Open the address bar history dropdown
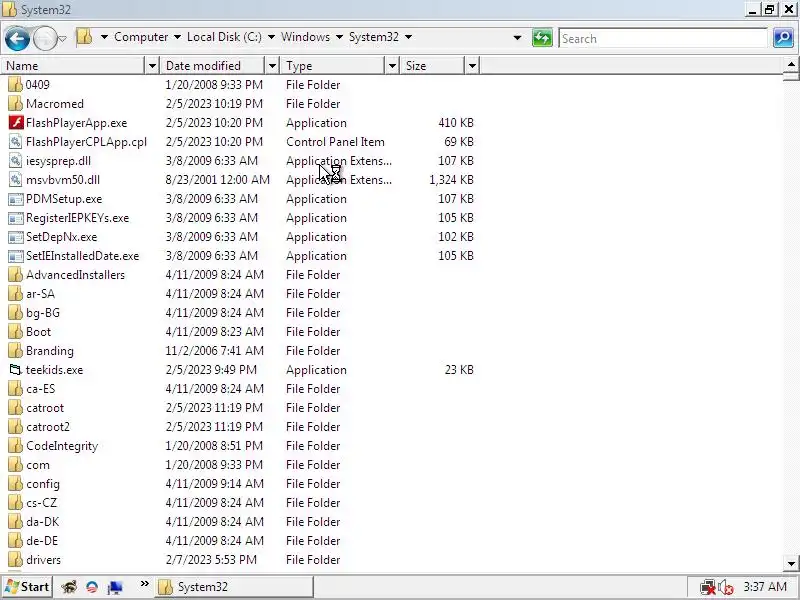 pos(517,38)
